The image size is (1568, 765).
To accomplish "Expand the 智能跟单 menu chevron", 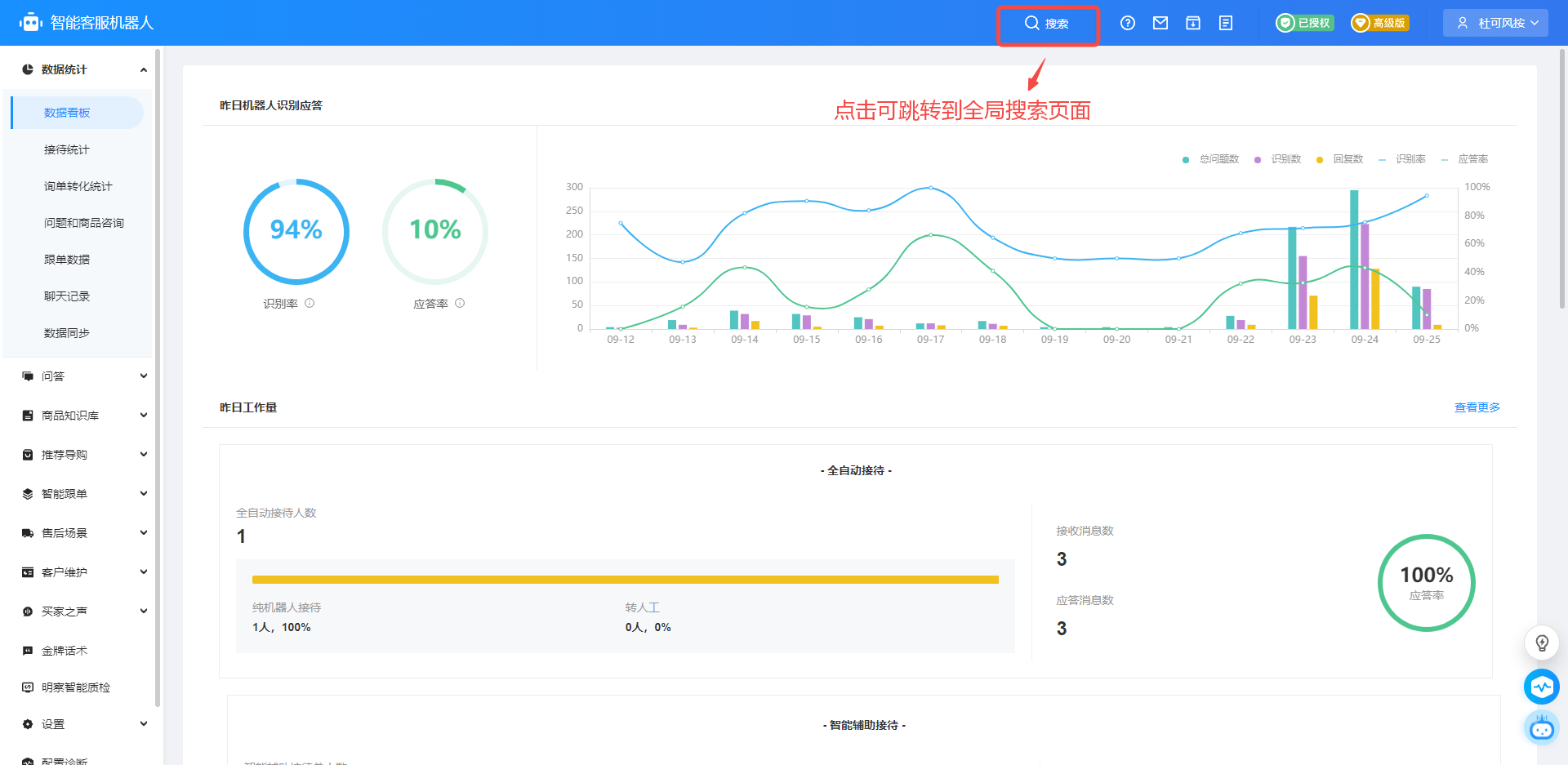I will (144, 494).
